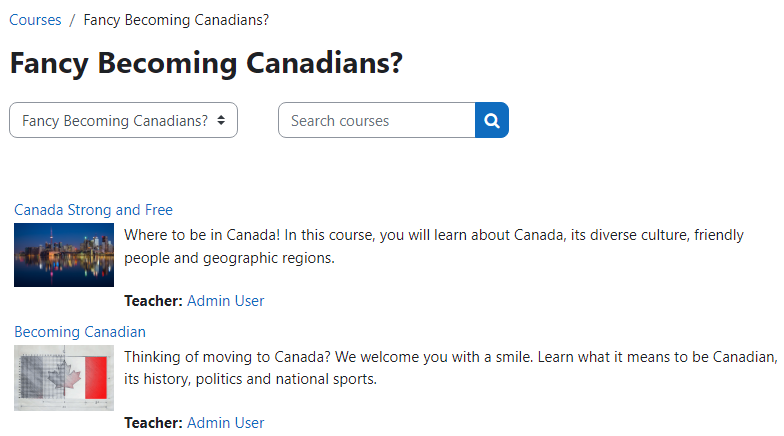Image resolution: width=784 pixels, height=436 pixels.
Task: Click the 'its history, politics and national sports' line
Action: 250,379
